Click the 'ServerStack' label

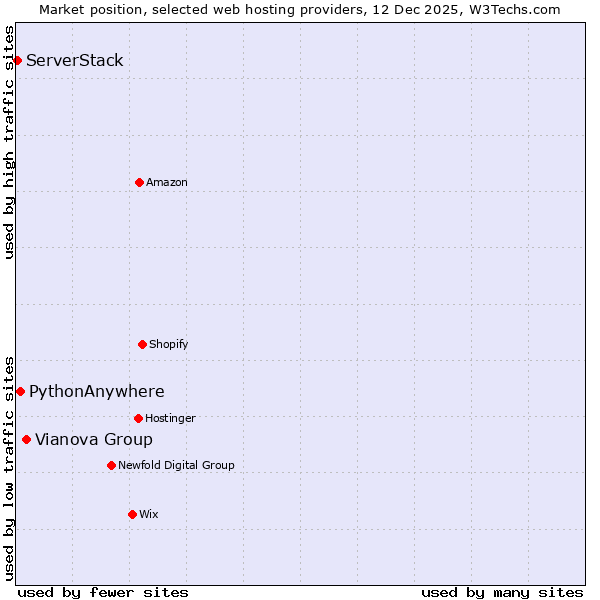tap(75, 60)
